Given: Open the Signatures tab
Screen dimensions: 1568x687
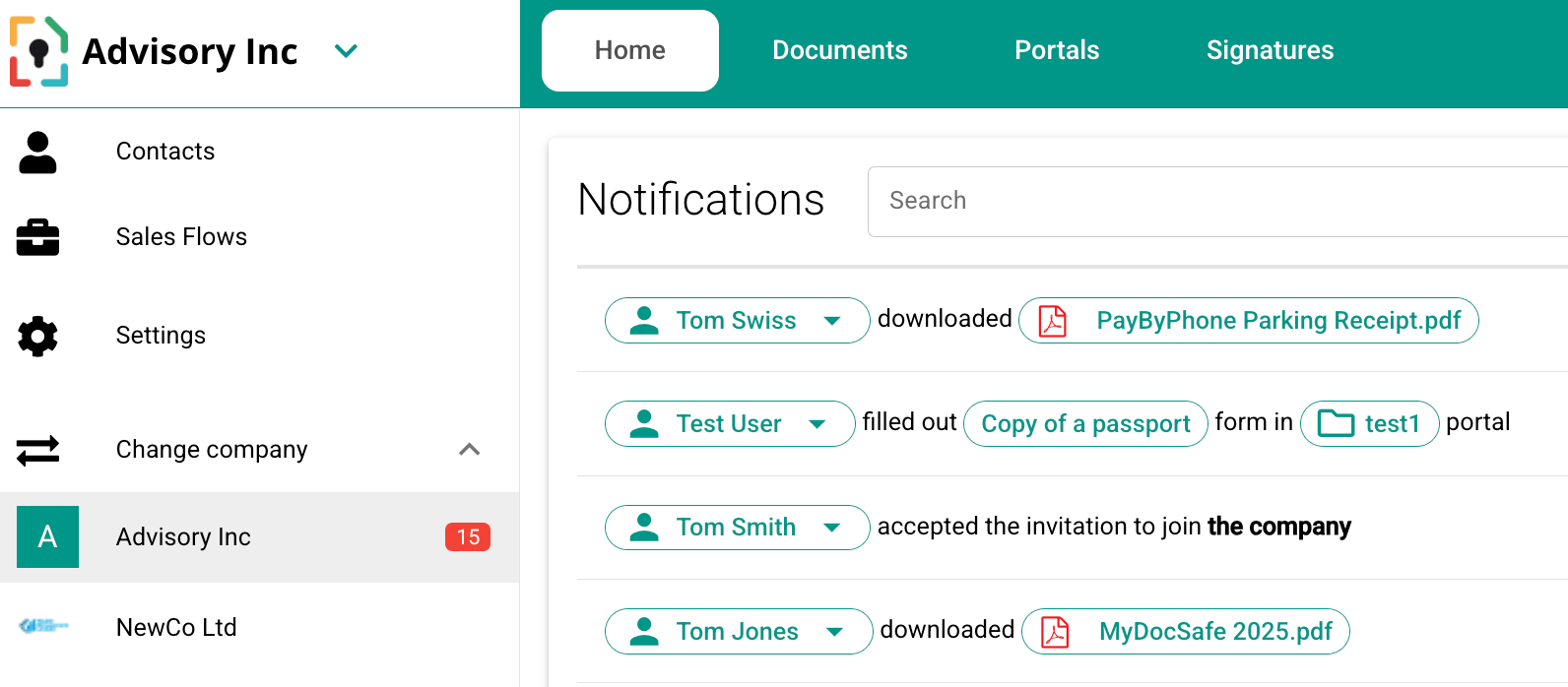Looking at the screenshot, I should [1270, 50].
